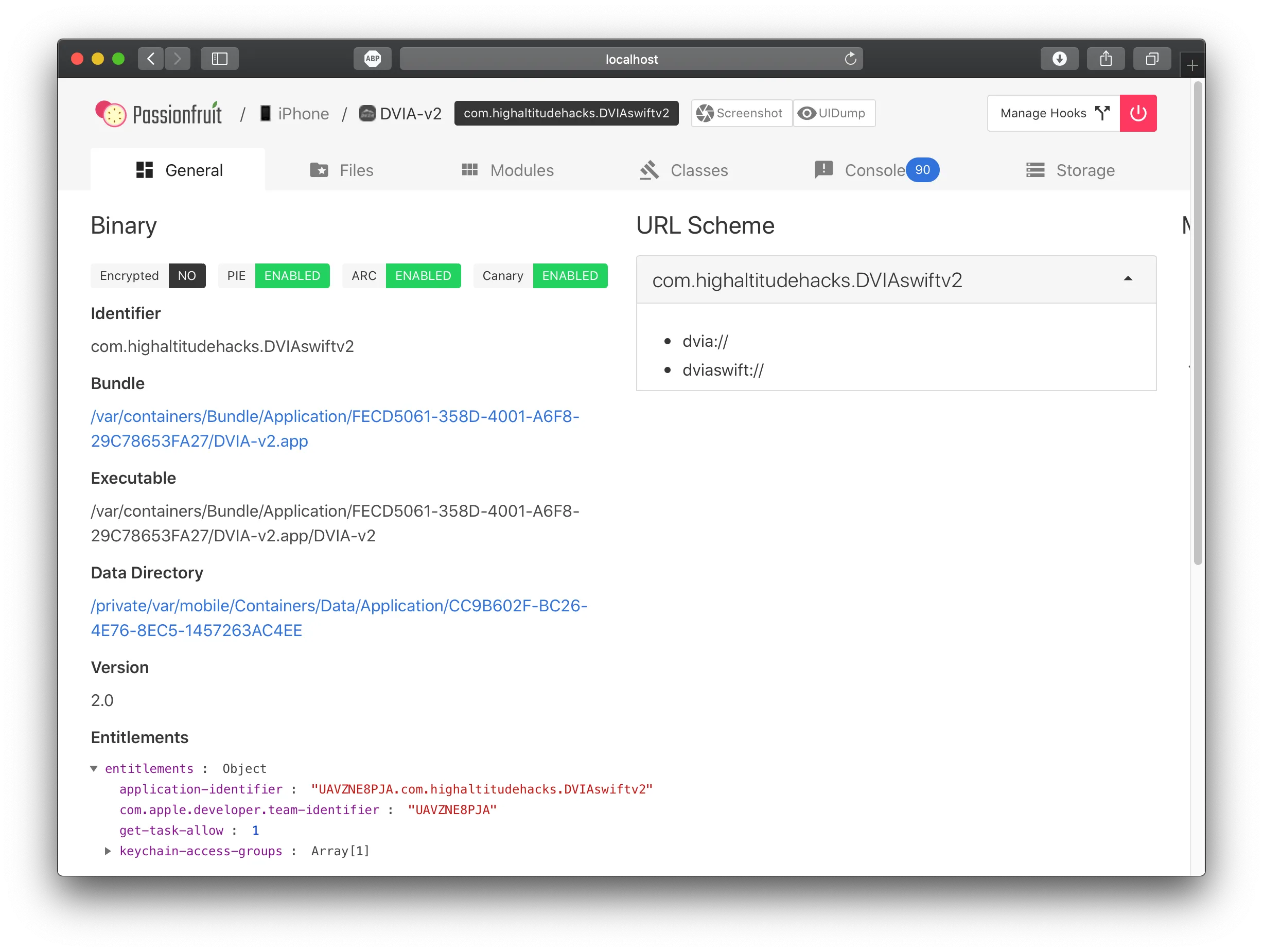
Task: Click the General dashboard icon
Action: coord(145,170)
